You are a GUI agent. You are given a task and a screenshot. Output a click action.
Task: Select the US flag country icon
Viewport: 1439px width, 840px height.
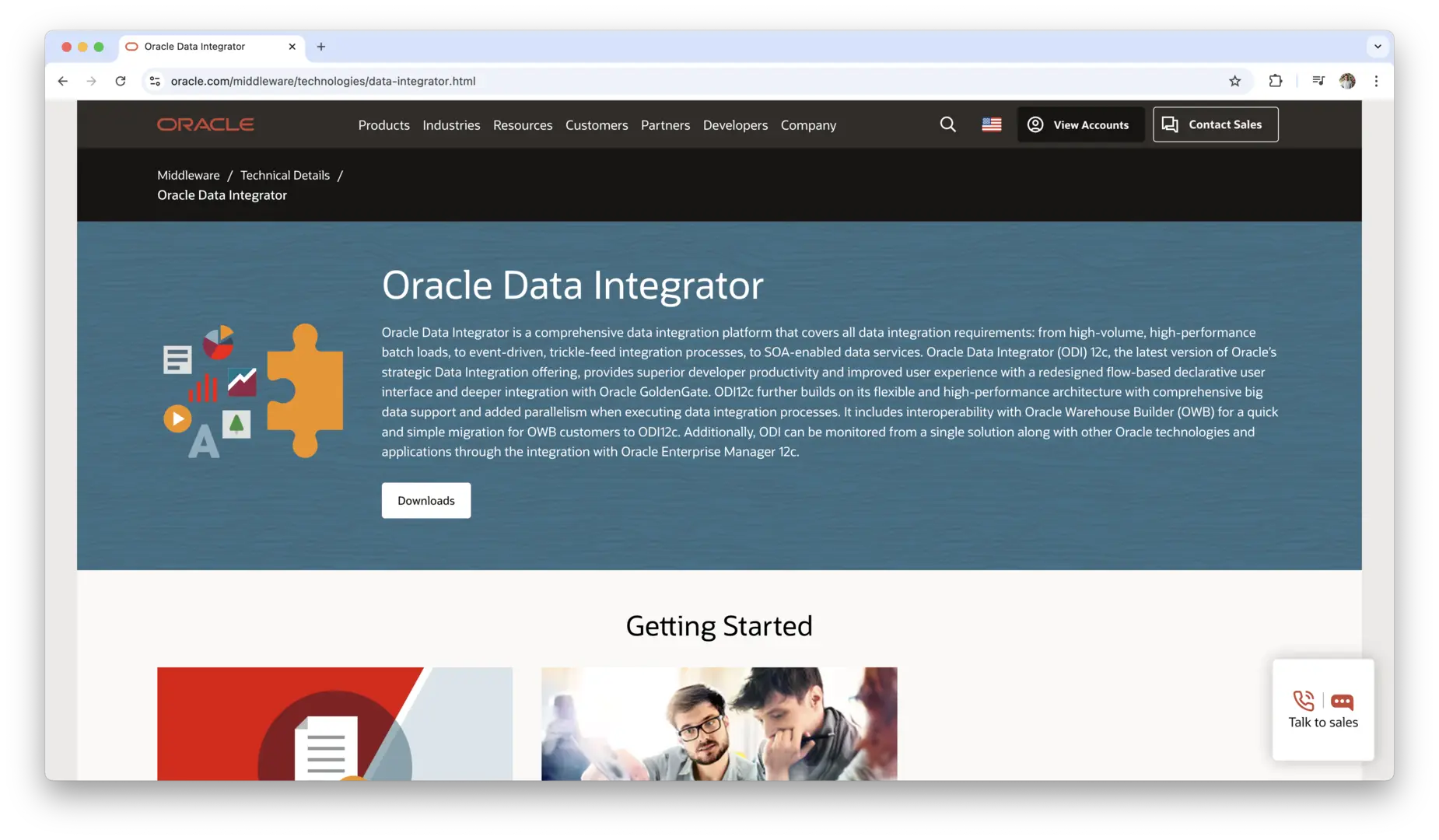tap(991, 124)
